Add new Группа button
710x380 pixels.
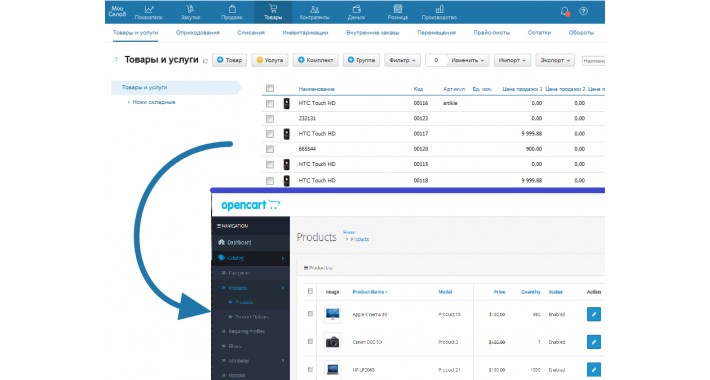pyautogui.click(x=361, y=60)
